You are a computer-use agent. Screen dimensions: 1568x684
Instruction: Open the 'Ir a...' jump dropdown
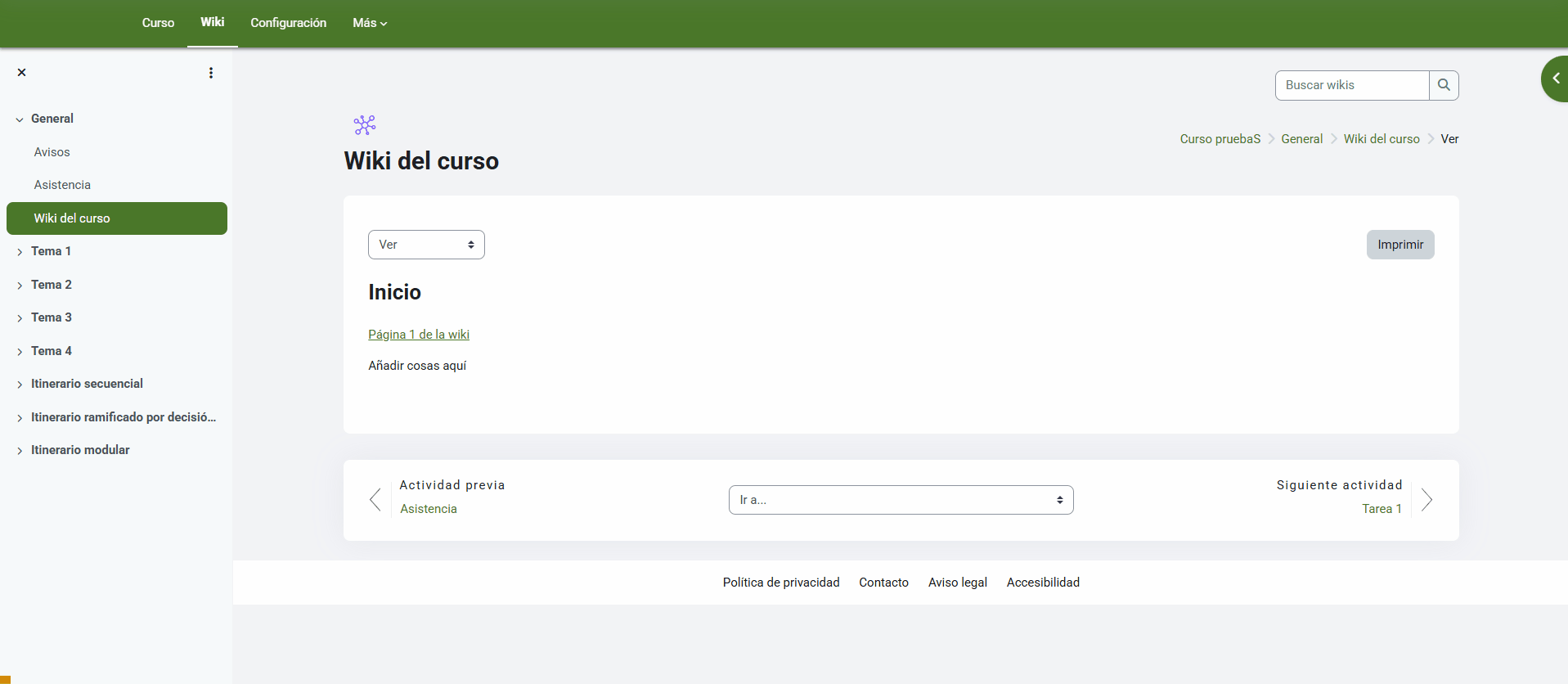click(x=901, y=500)
